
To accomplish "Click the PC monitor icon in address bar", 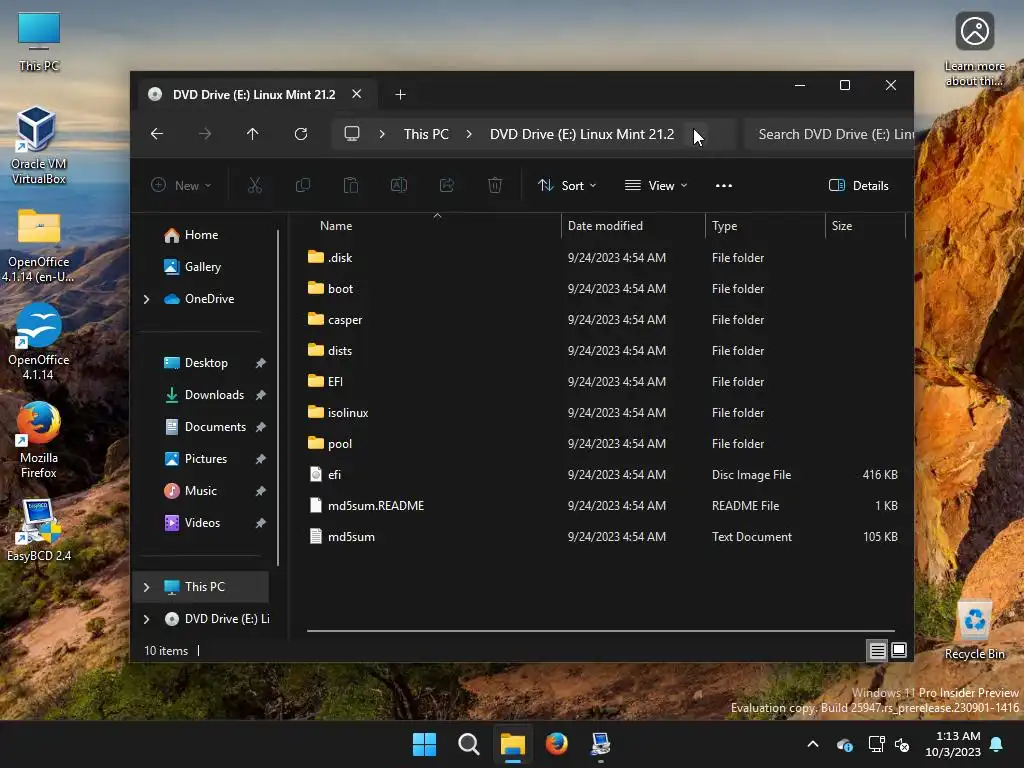I will pos(352,134).
